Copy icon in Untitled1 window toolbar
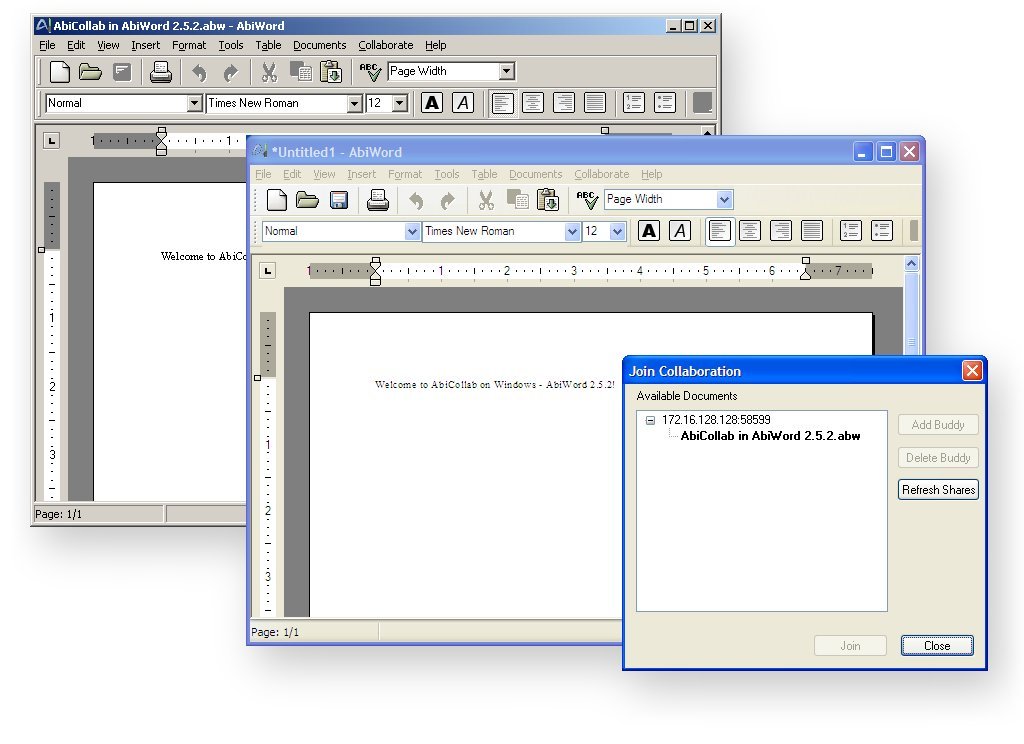 518,200
